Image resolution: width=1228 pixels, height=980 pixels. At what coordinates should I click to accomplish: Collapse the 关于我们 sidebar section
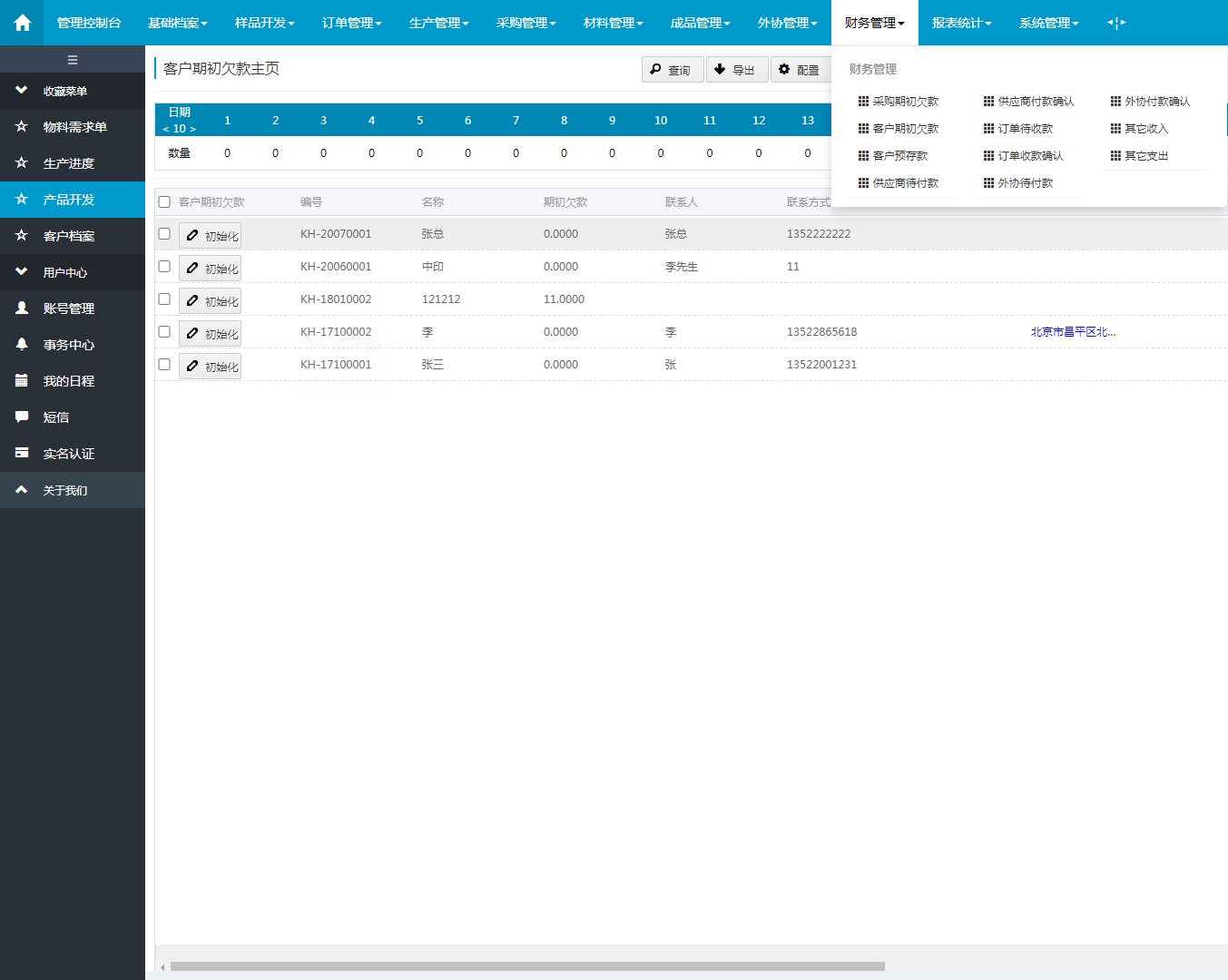point(64,490)
